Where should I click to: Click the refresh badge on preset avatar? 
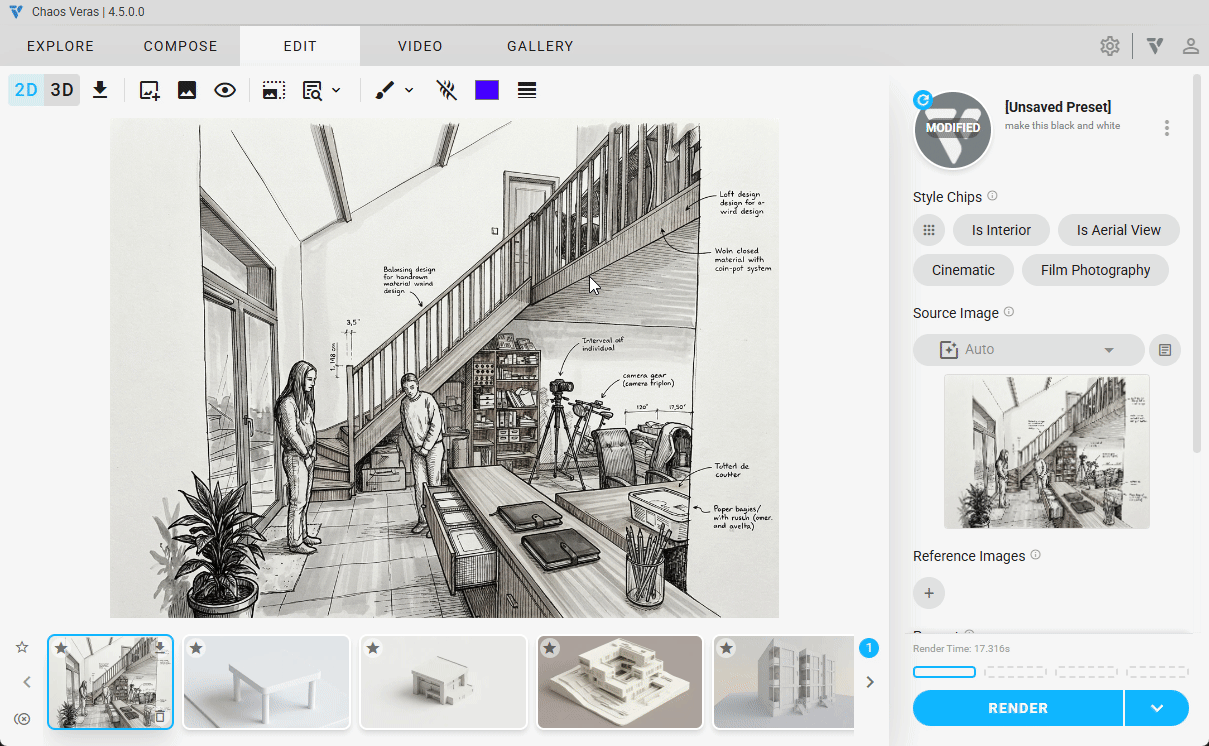click(x=923, y=99)
